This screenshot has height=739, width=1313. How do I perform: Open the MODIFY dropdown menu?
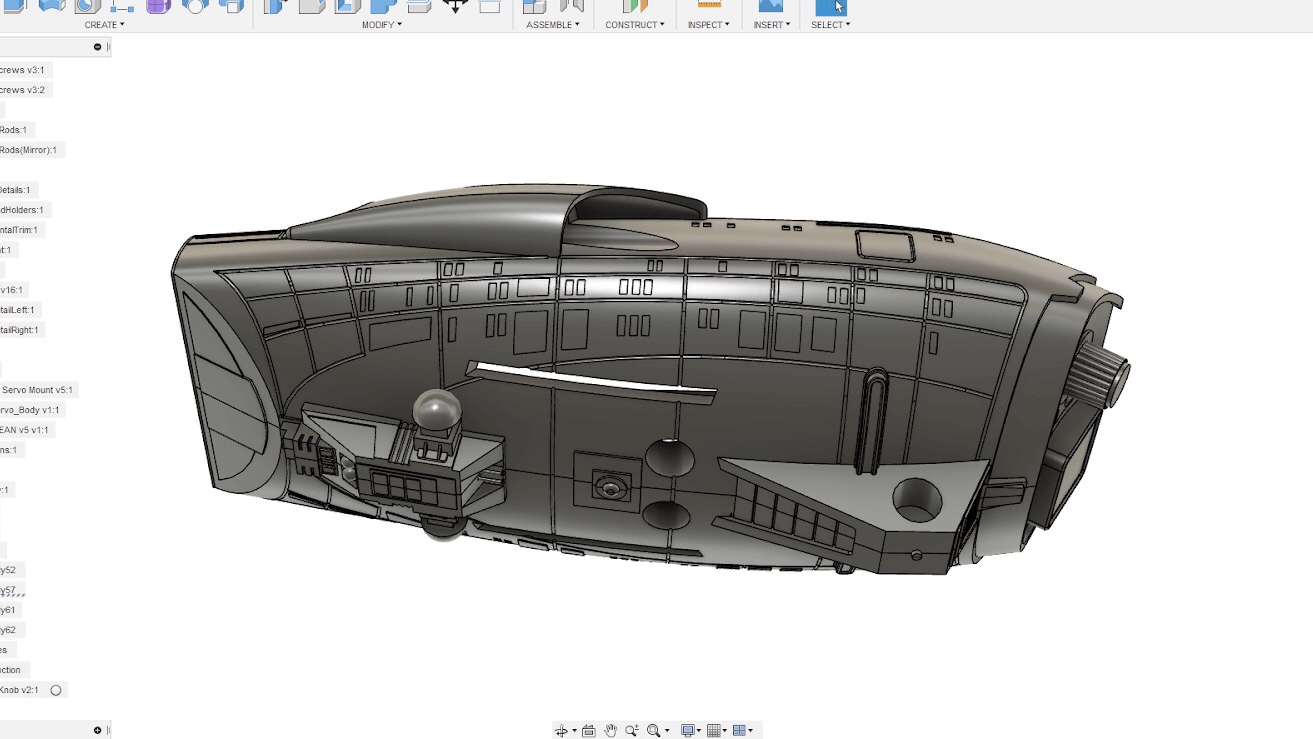point(382,25)
